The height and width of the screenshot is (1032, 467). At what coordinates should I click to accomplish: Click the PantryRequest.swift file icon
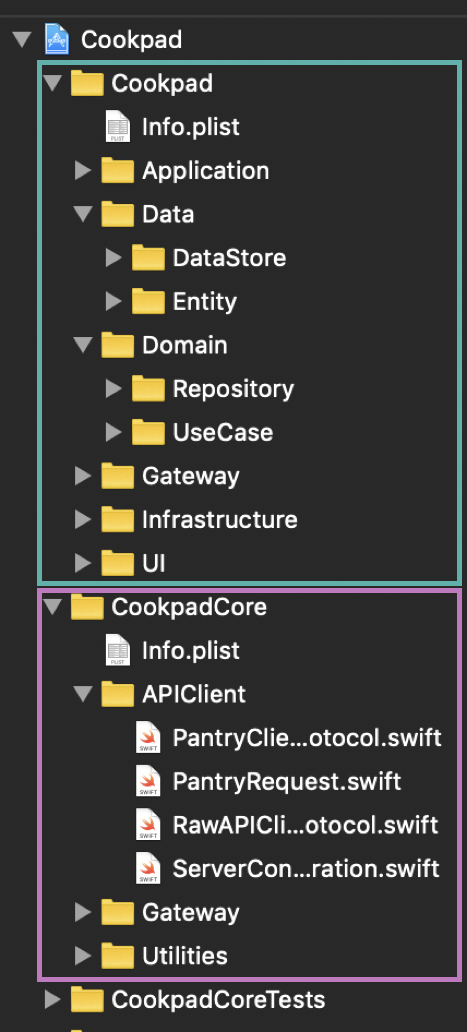[148, 781]
